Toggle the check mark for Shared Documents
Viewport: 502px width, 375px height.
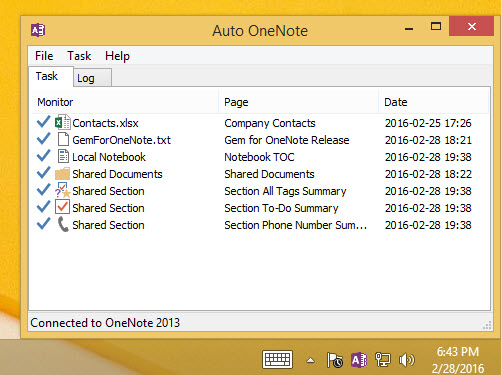pos(44,173)
